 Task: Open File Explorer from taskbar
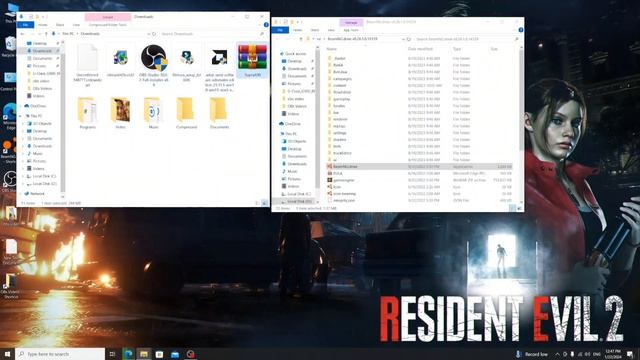pos(144,354)
